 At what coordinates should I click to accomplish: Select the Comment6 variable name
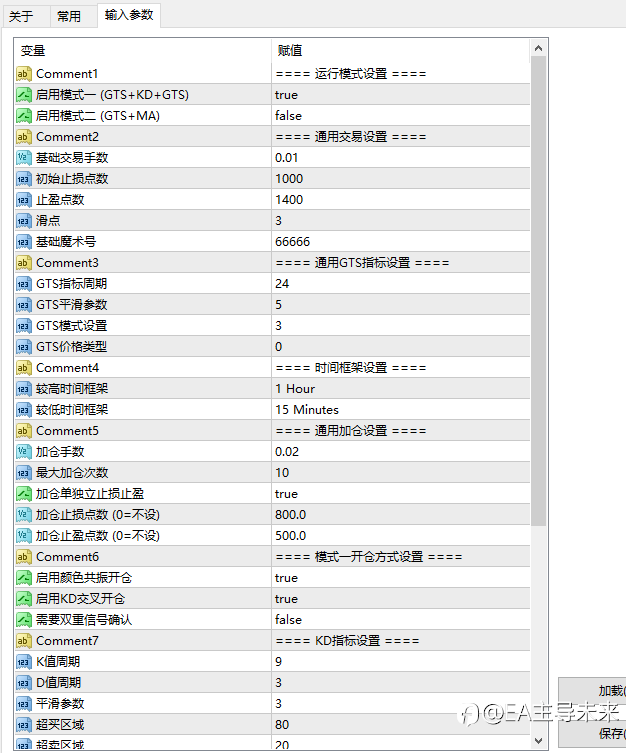coord(67,557)
